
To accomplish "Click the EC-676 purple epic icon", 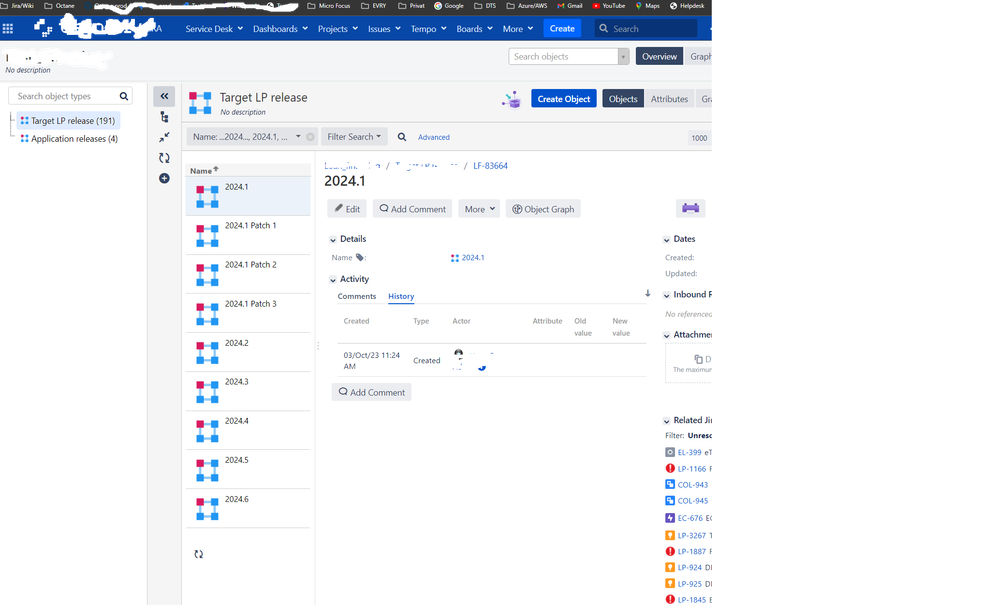I will (670, 518).
